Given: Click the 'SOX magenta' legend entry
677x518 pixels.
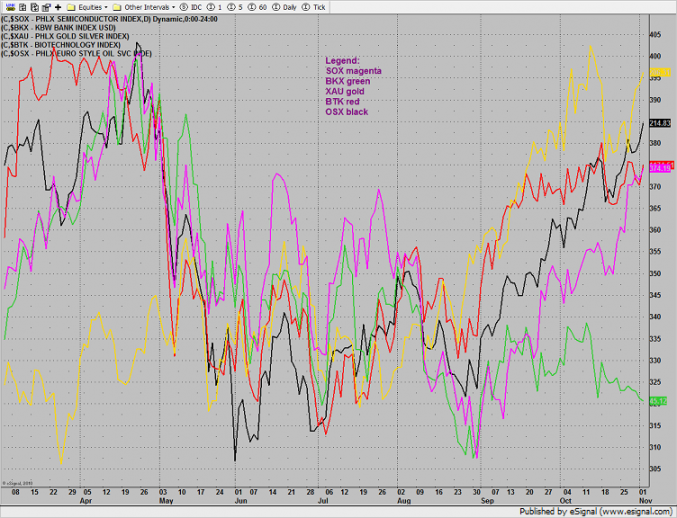Looking at the screenshot, I should [x=354, y=71].
